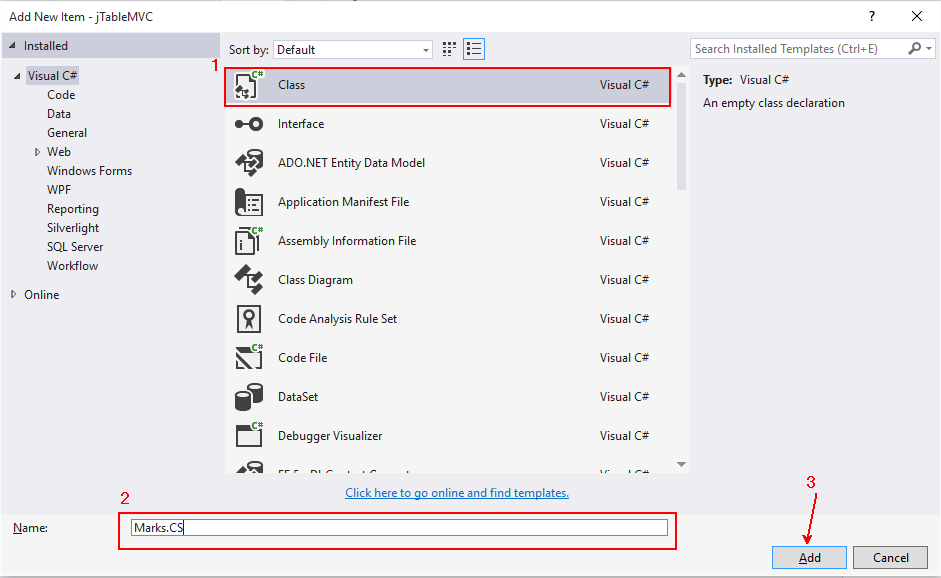The image size is (941, 578).
Task: Click the Search Installed Templates box
Action: pyautogui.click(x=798, y=49)
